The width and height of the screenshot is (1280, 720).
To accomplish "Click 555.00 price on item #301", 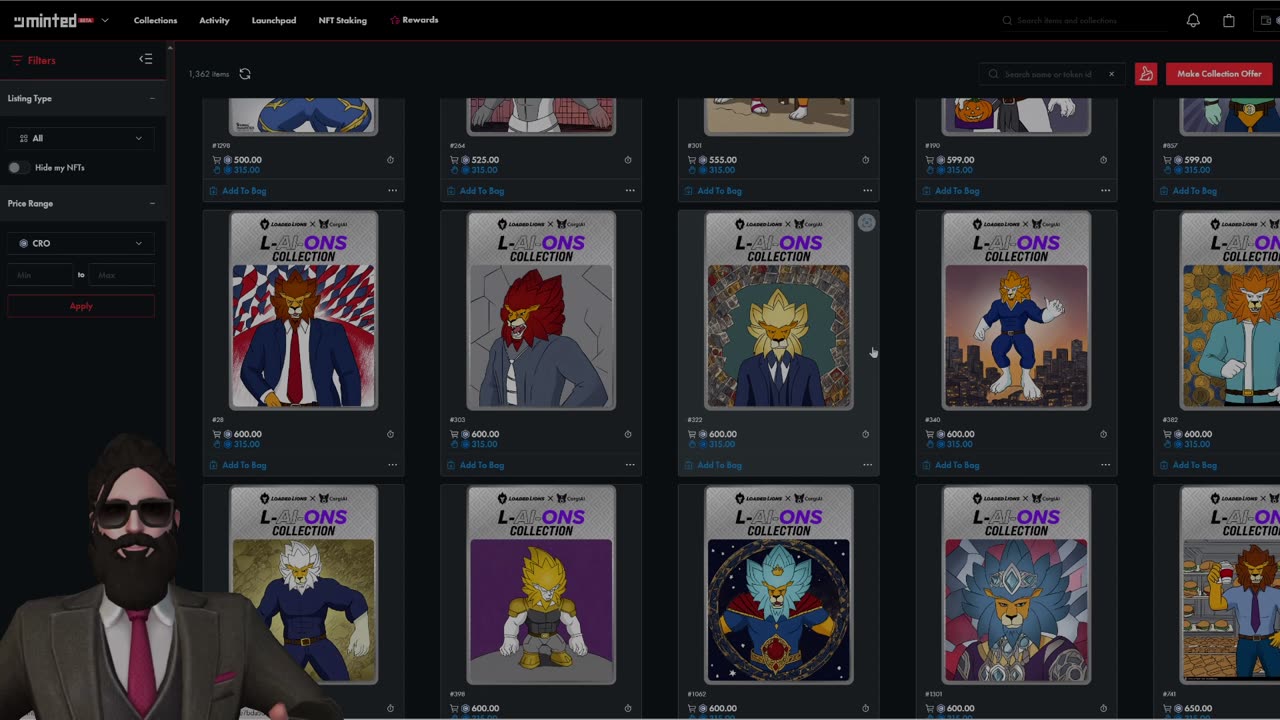I will click(723, 160).
